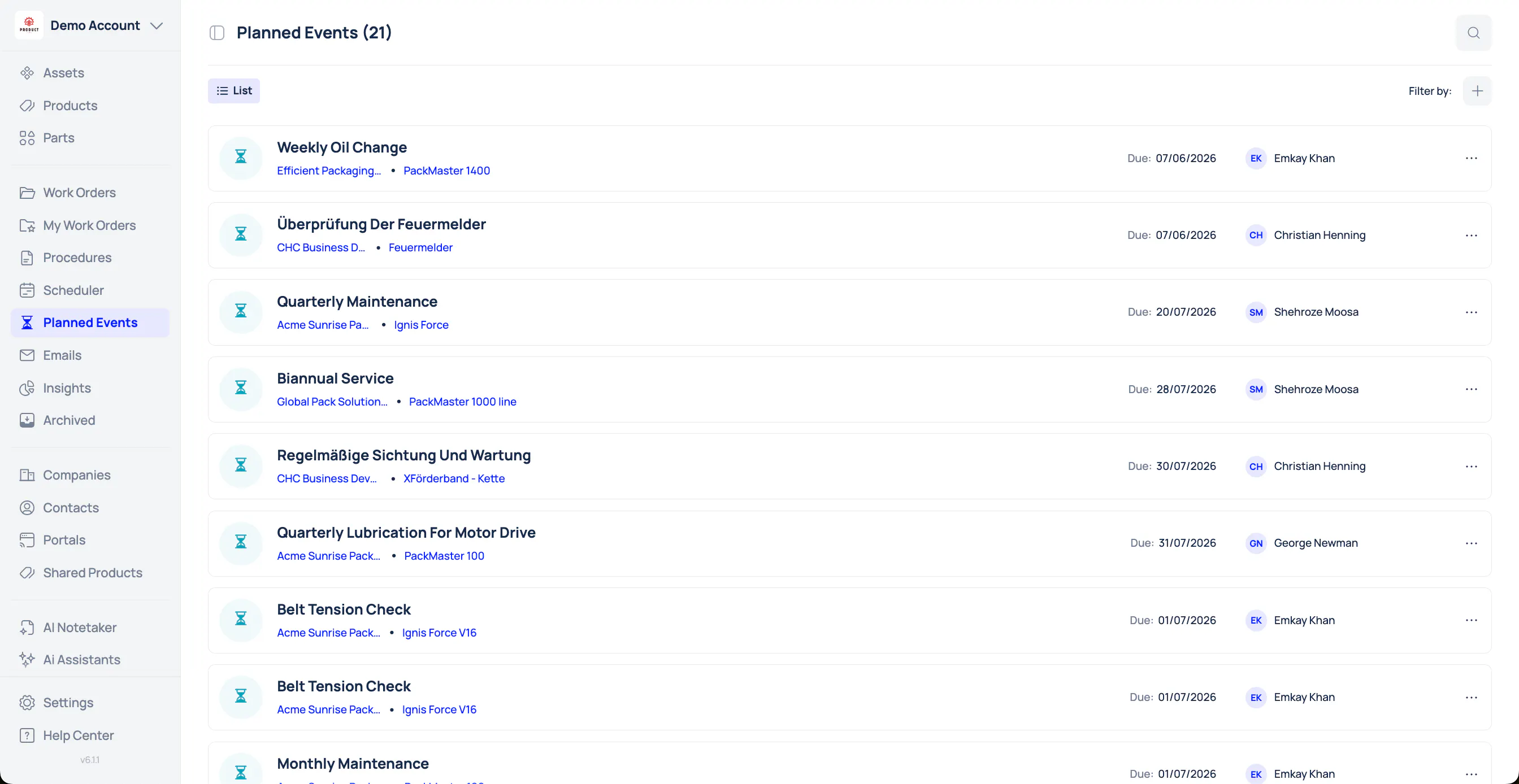Viewport: 1519px width, 784px height.
Task: Open the PackMaster 1000 line link
Action: [x=462, y=402]
